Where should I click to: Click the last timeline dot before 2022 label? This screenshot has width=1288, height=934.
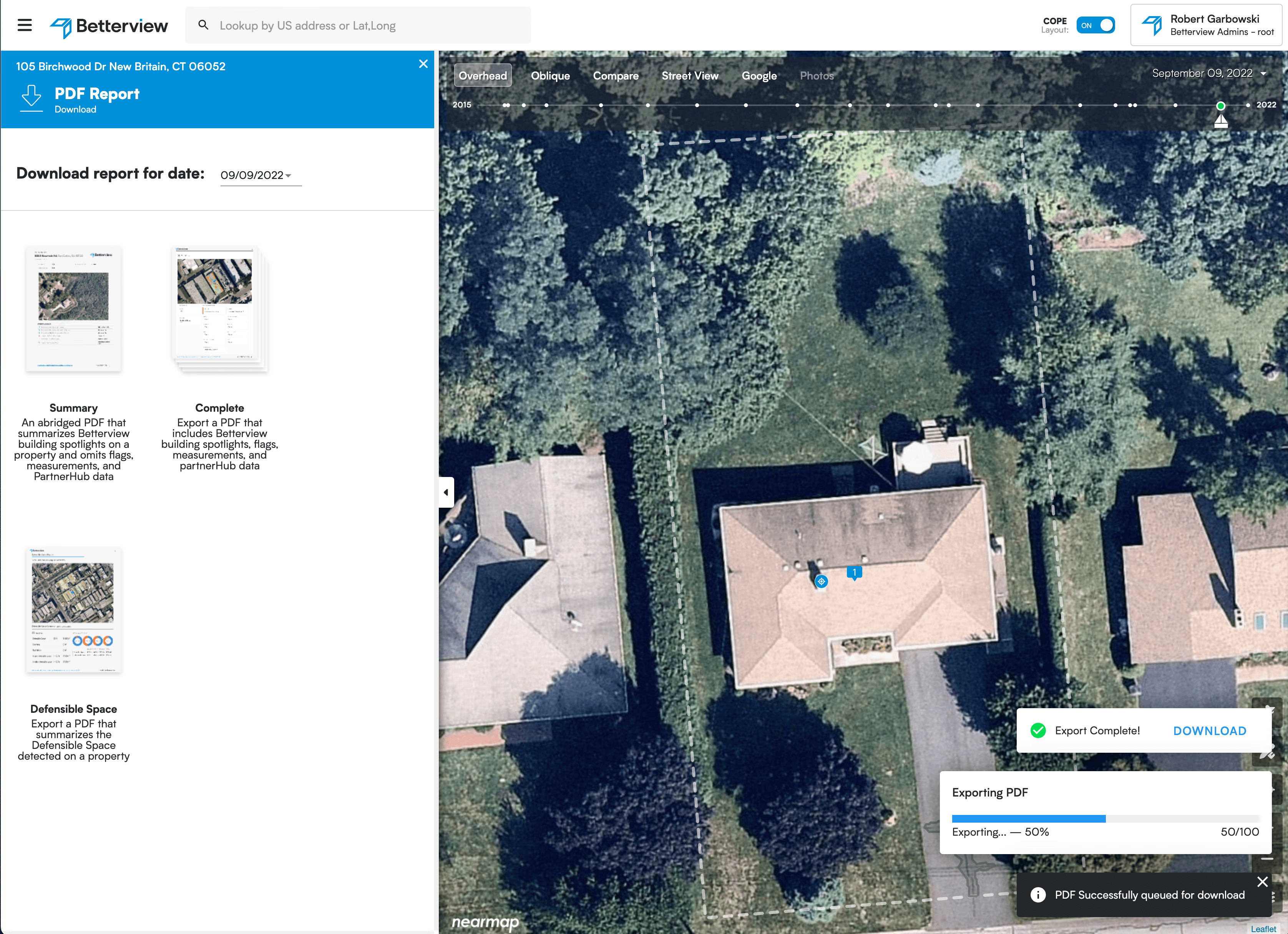1248,105
